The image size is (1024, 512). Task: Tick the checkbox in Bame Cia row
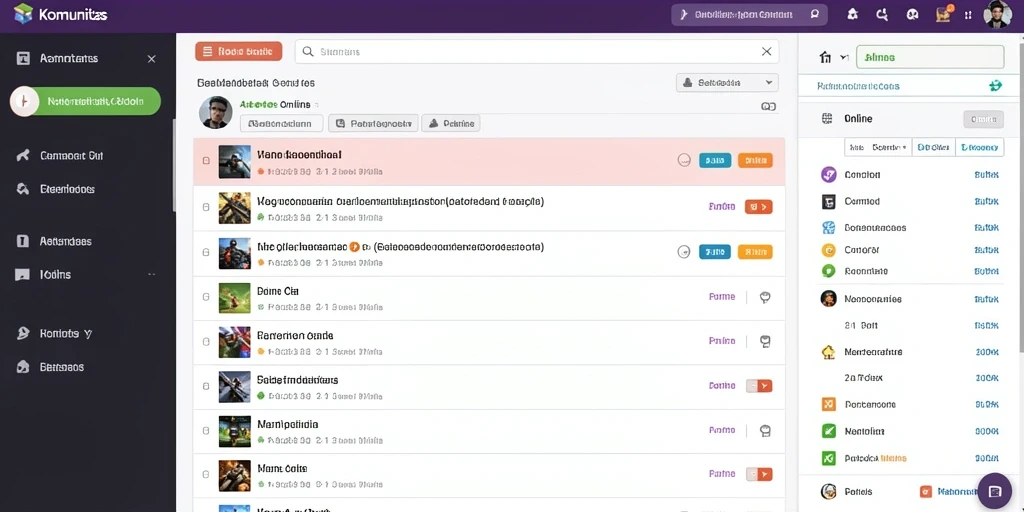click(x=206, y=296)
